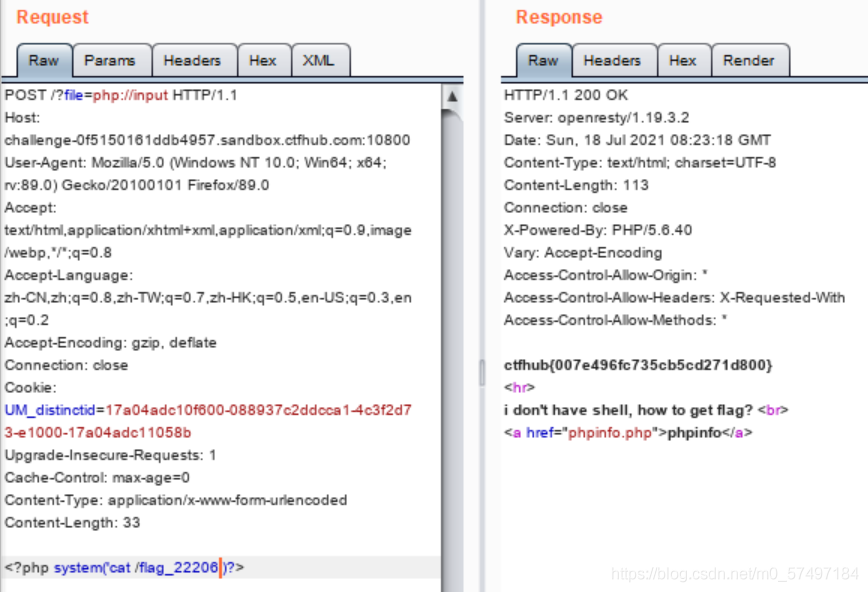868x592 pixels.
Task: Click the X-Powered-By: PHP/5.6.40 line
Action: coord(598,230)
